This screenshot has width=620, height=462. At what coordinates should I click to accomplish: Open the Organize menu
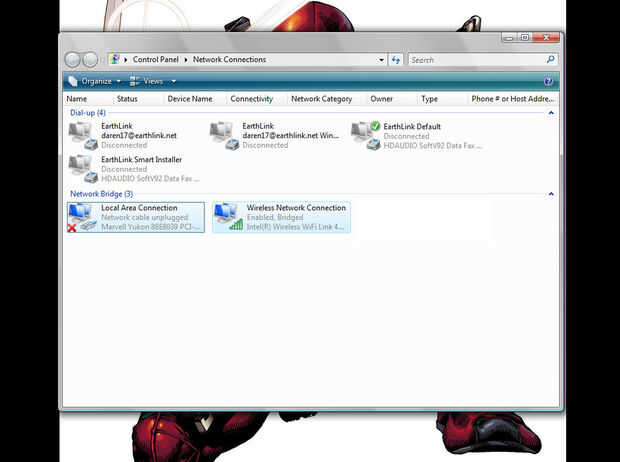(95, 81)
